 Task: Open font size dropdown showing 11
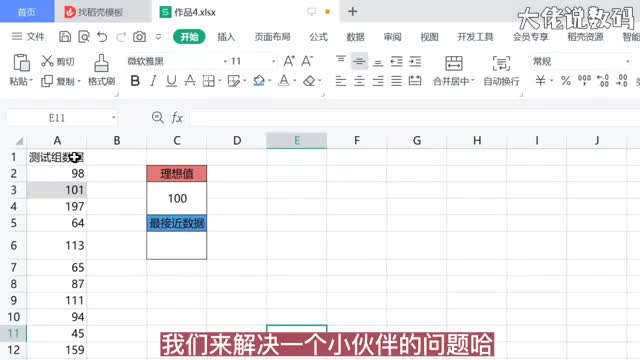pos(273,61)
